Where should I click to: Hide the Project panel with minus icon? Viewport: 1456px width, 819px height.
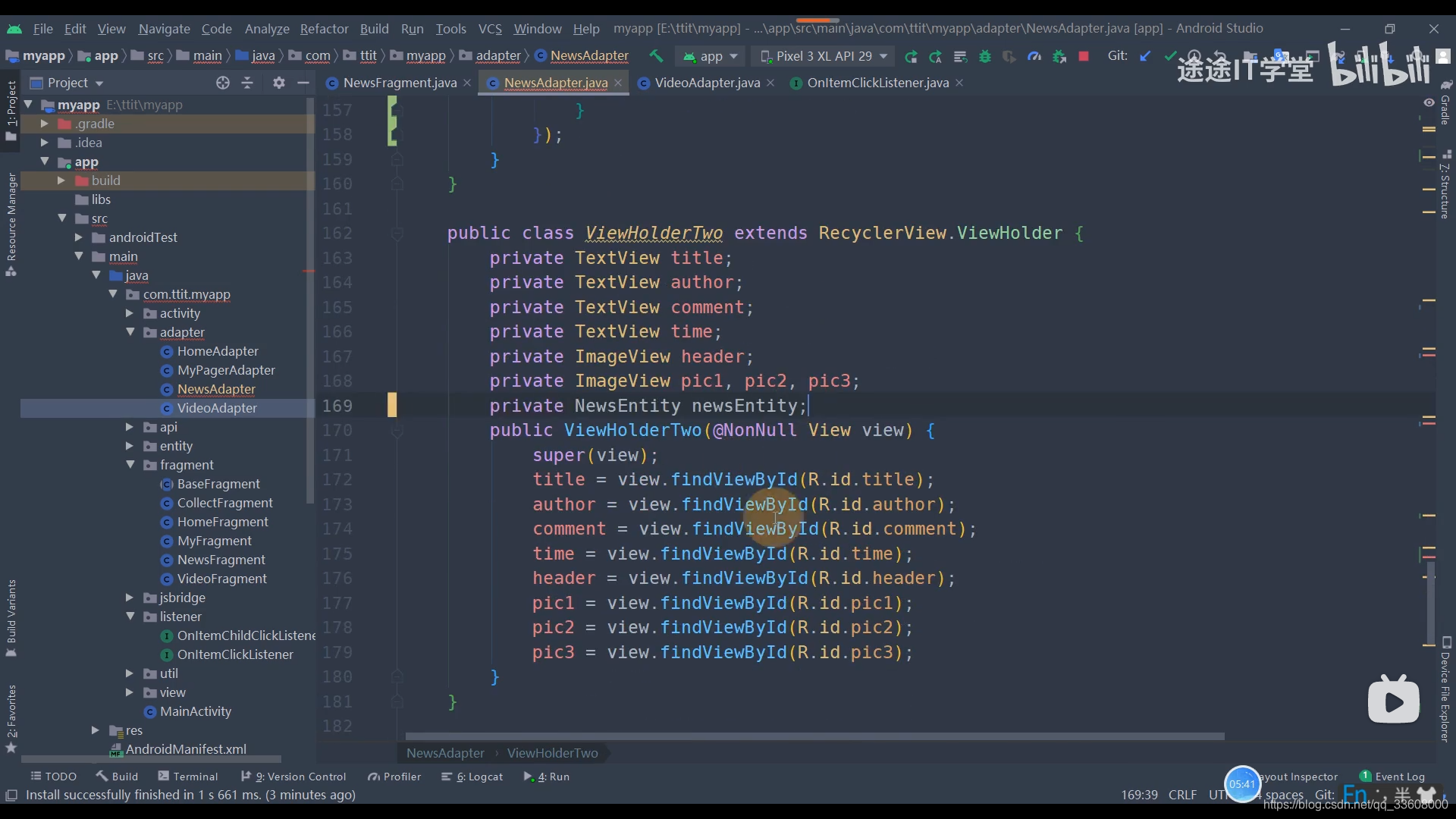(x=303, y=83)
